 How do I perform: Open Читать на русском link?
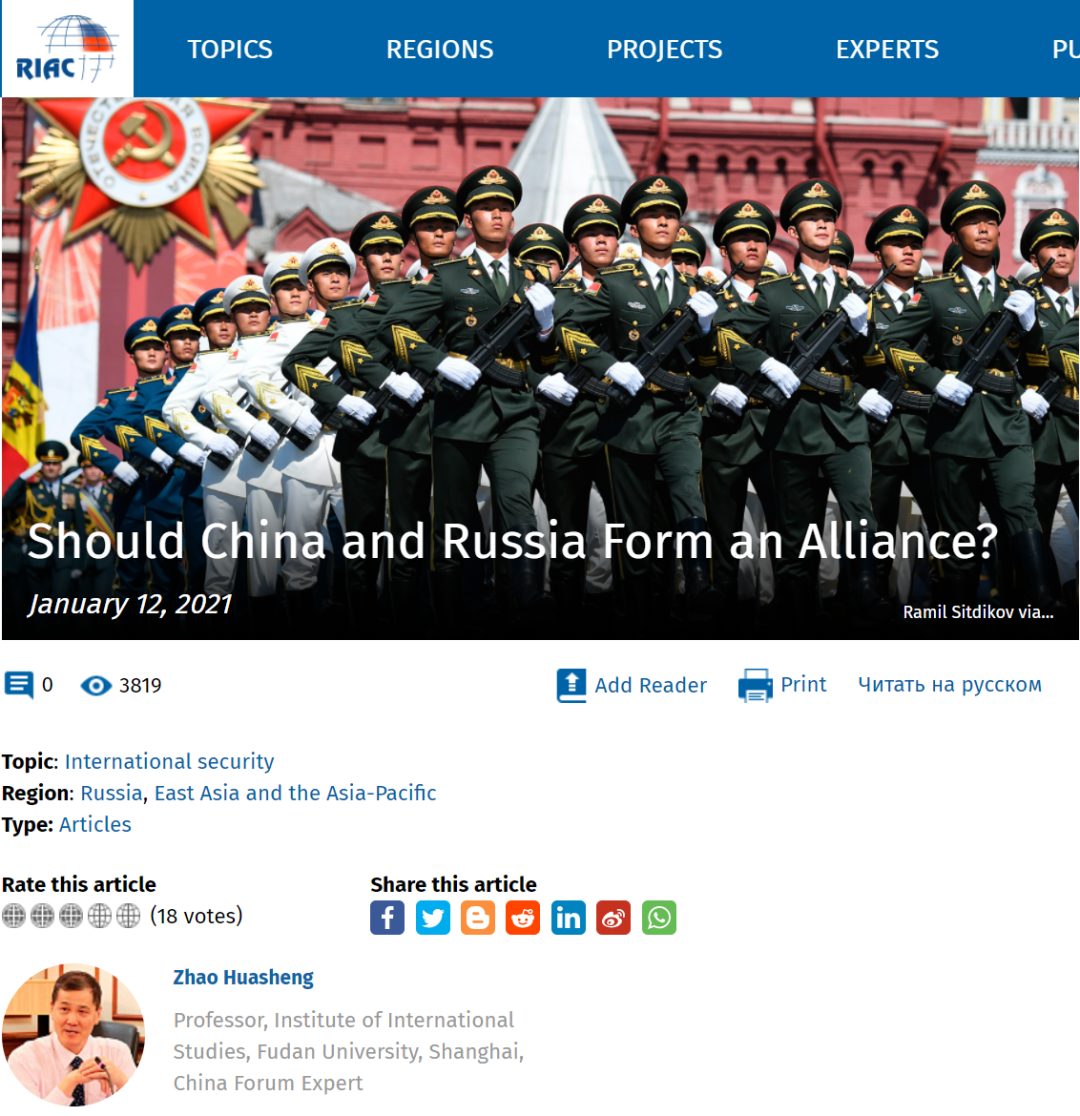click(950, 685)
